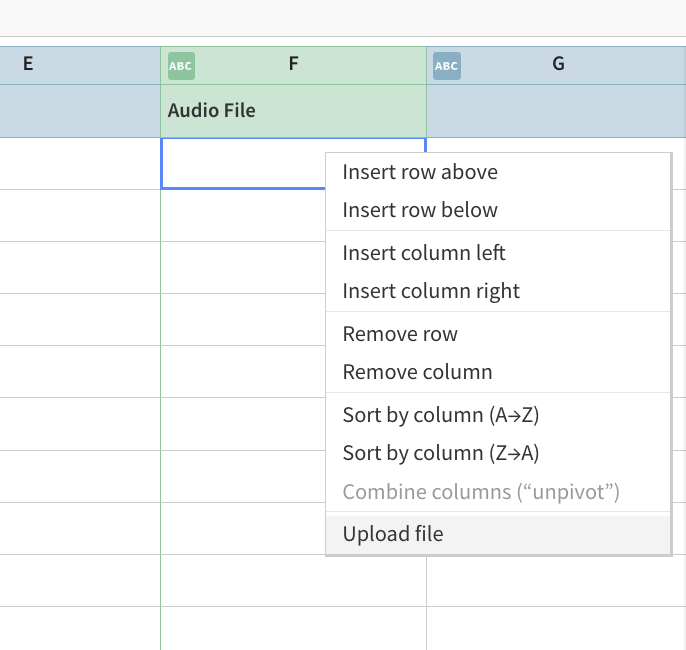Click the empty column name cell under G

556,111
